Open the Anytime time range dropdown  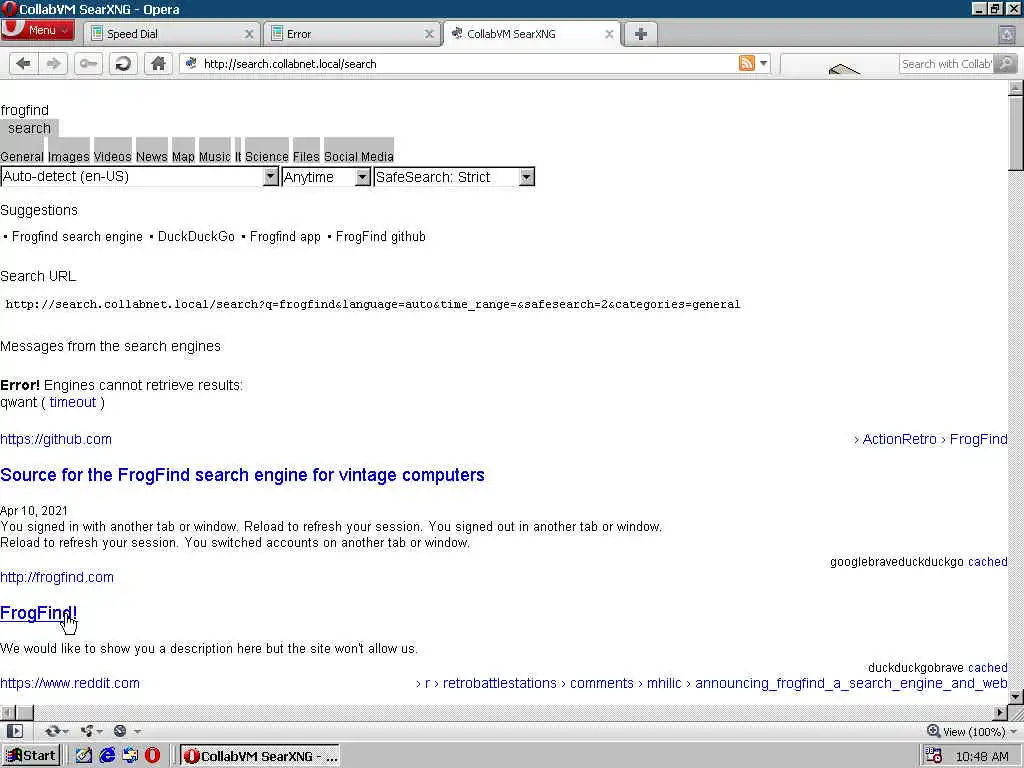coord(326,177)
